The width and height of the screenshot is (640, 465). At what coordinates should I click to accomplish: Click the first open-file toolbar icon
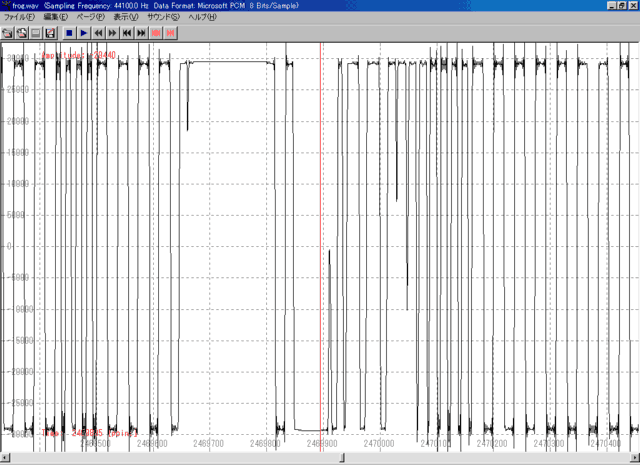(x=7, y=33)
